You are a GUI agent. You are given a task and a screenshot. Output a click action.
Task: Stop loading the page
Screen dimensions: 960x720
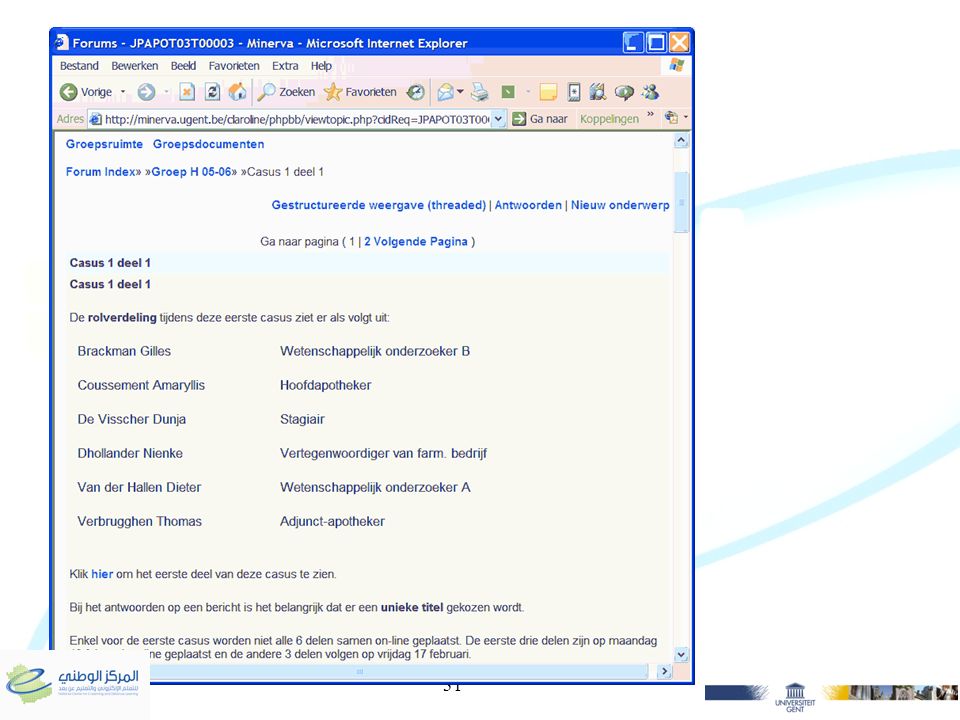[187, 92]
